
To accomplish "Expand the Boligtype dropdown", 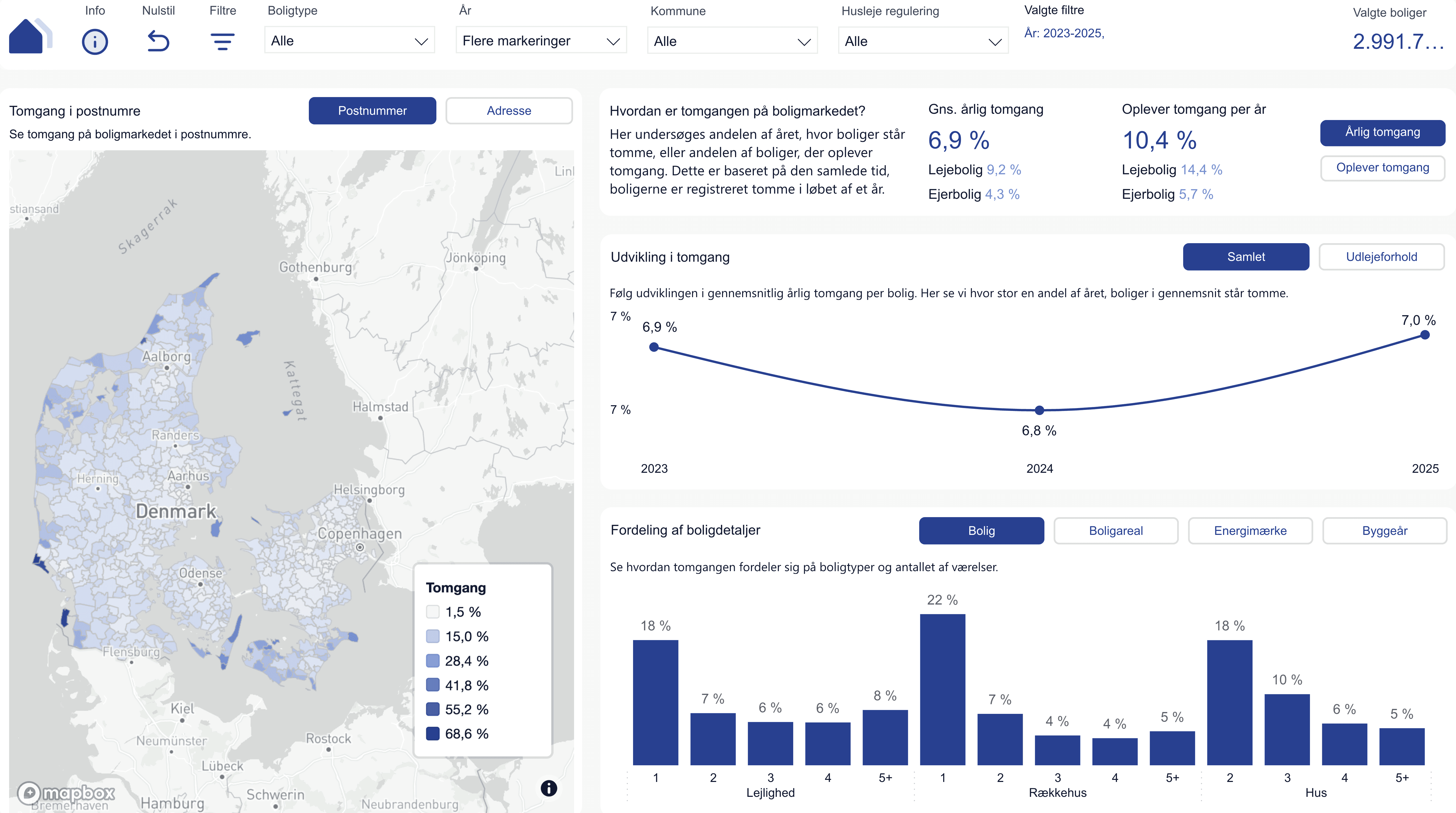I will click(349, 41).
